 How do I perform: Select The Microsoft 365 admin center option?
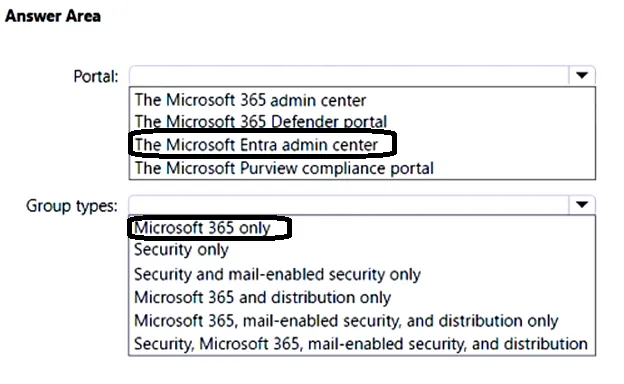point(250,100)
